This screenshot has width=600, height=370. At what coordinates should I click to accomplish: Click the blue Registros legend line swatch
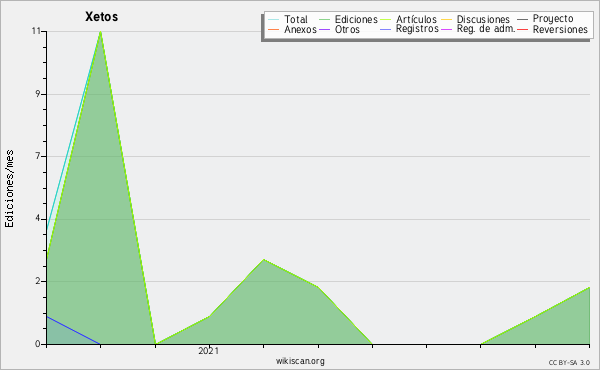tap(385, 29)
